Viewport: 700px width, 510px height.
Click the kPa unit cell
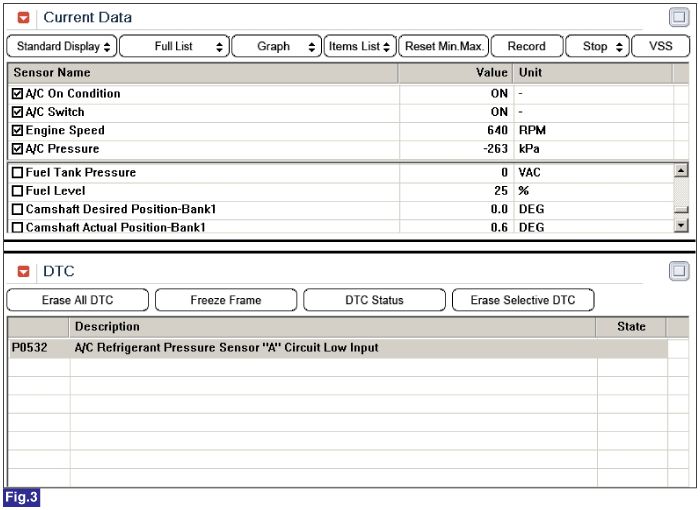529,149
